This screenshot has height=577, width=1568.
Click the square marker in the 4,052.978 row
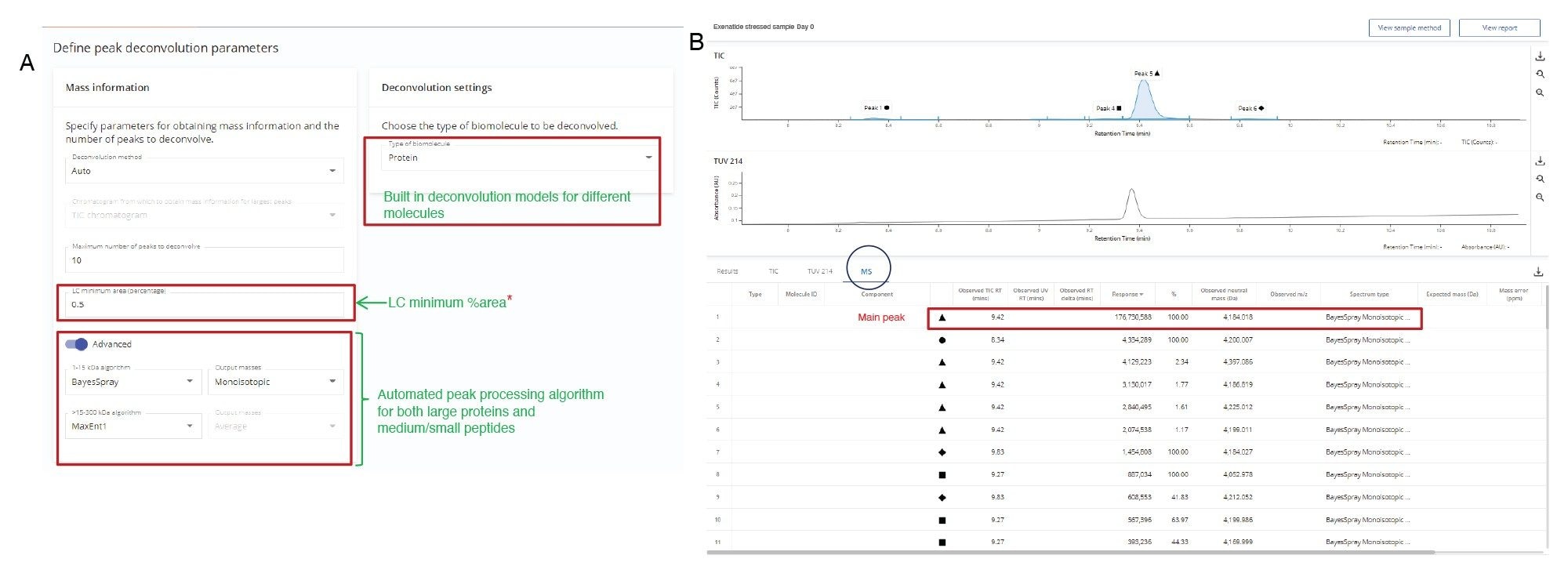[942, 475]
